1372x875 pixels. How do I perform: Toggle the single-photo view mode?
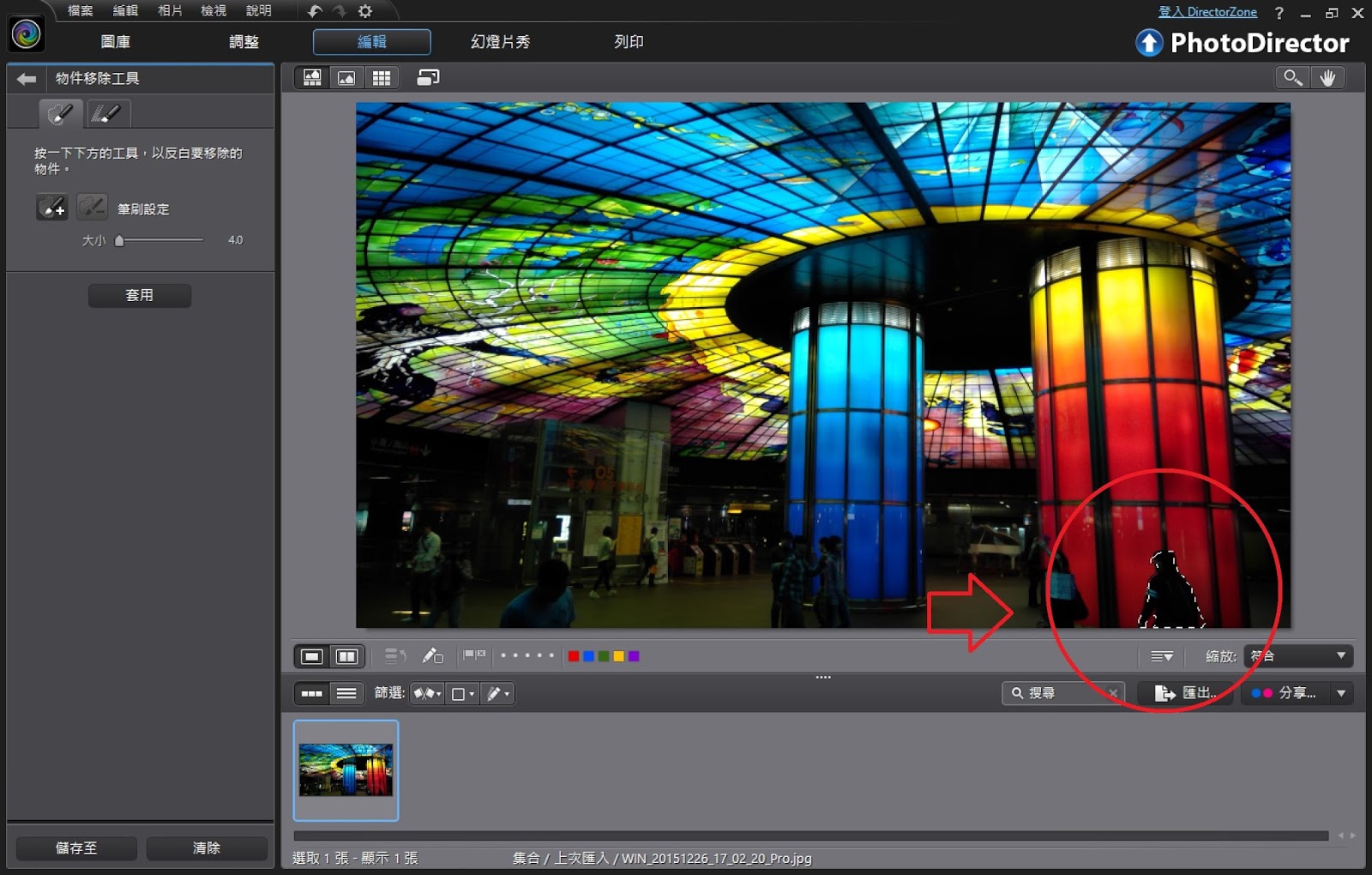312,656
